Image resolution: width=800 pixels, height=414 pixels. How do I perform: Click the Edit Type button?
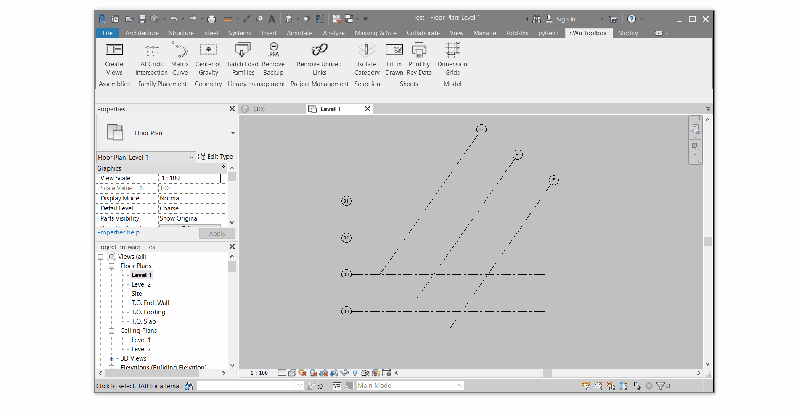pos(215,157)
